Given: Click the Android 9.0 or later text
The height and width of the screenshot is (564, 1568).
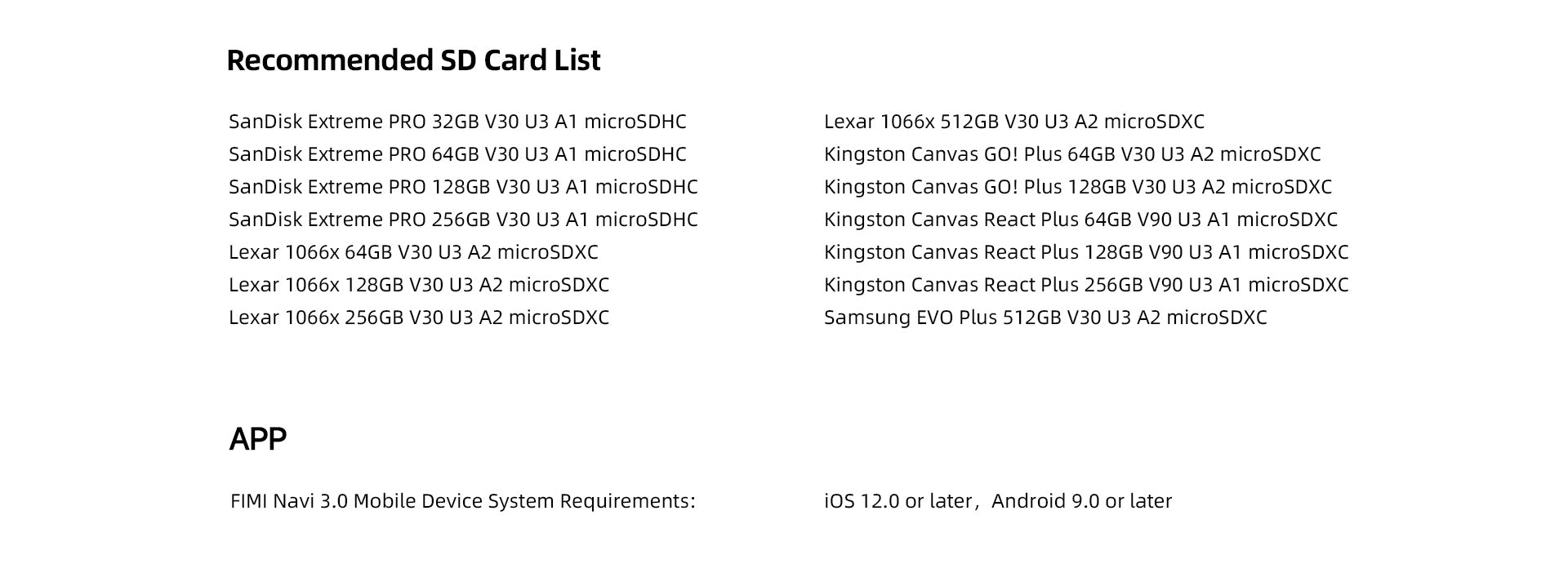Looking at the screenshot, I should [1081, 501].
